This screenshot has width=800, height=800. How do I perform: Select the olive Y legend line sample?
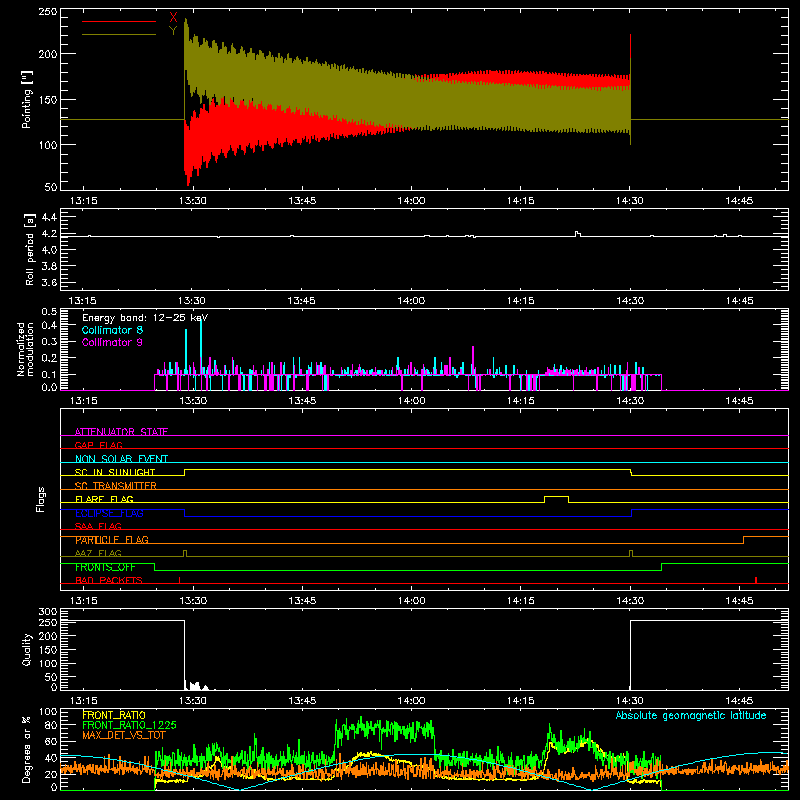click(x=119, y=34)
